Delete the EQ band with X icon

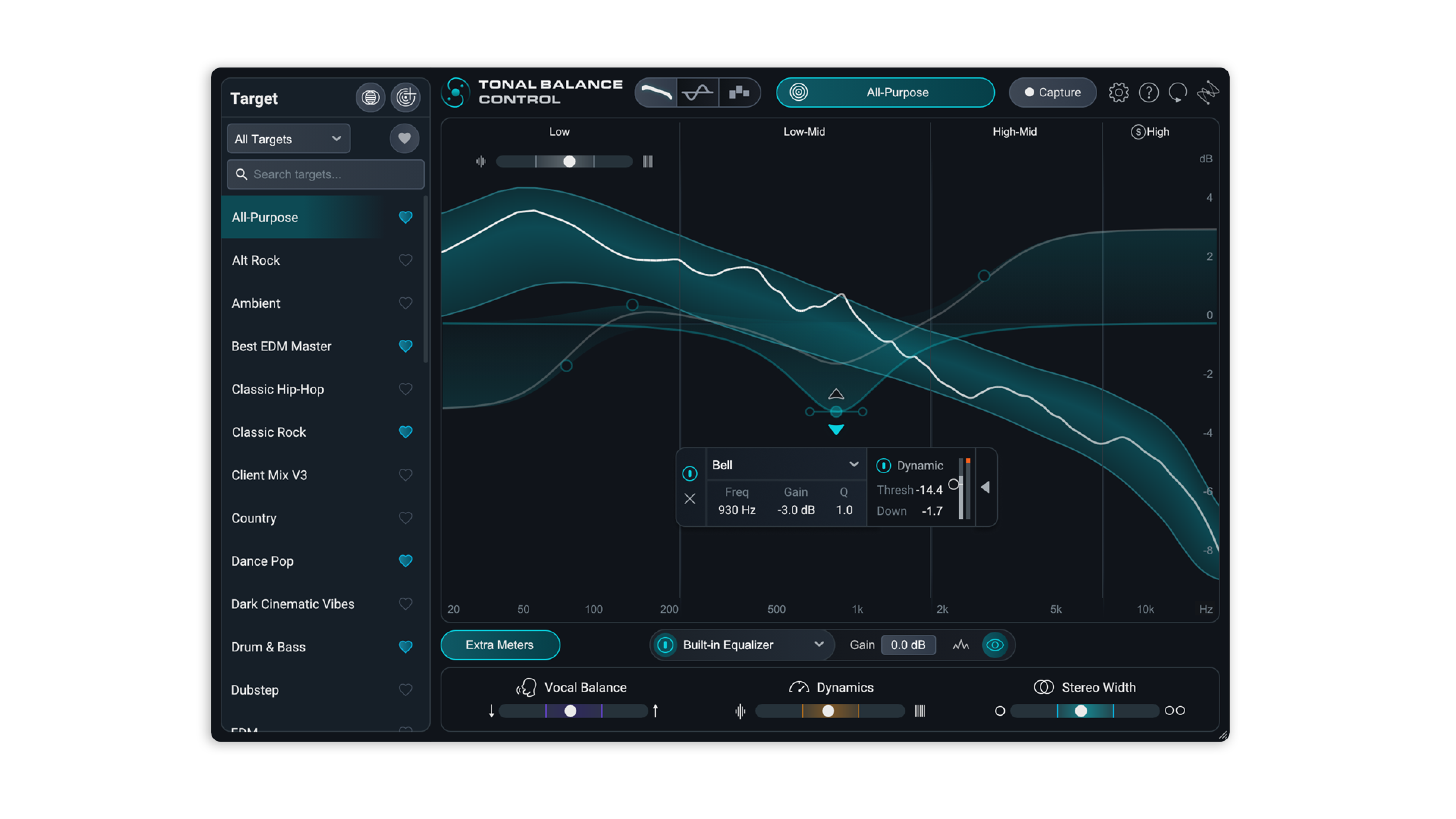click(690, 499)
